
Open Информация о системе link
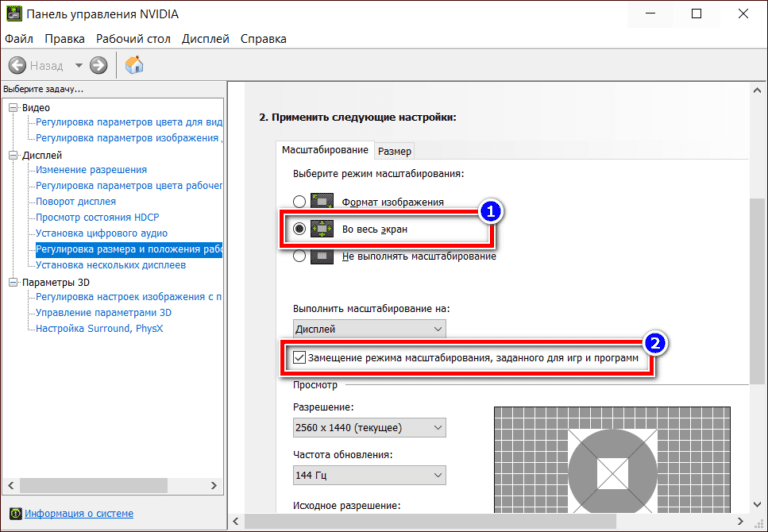[x=79, y=513]
